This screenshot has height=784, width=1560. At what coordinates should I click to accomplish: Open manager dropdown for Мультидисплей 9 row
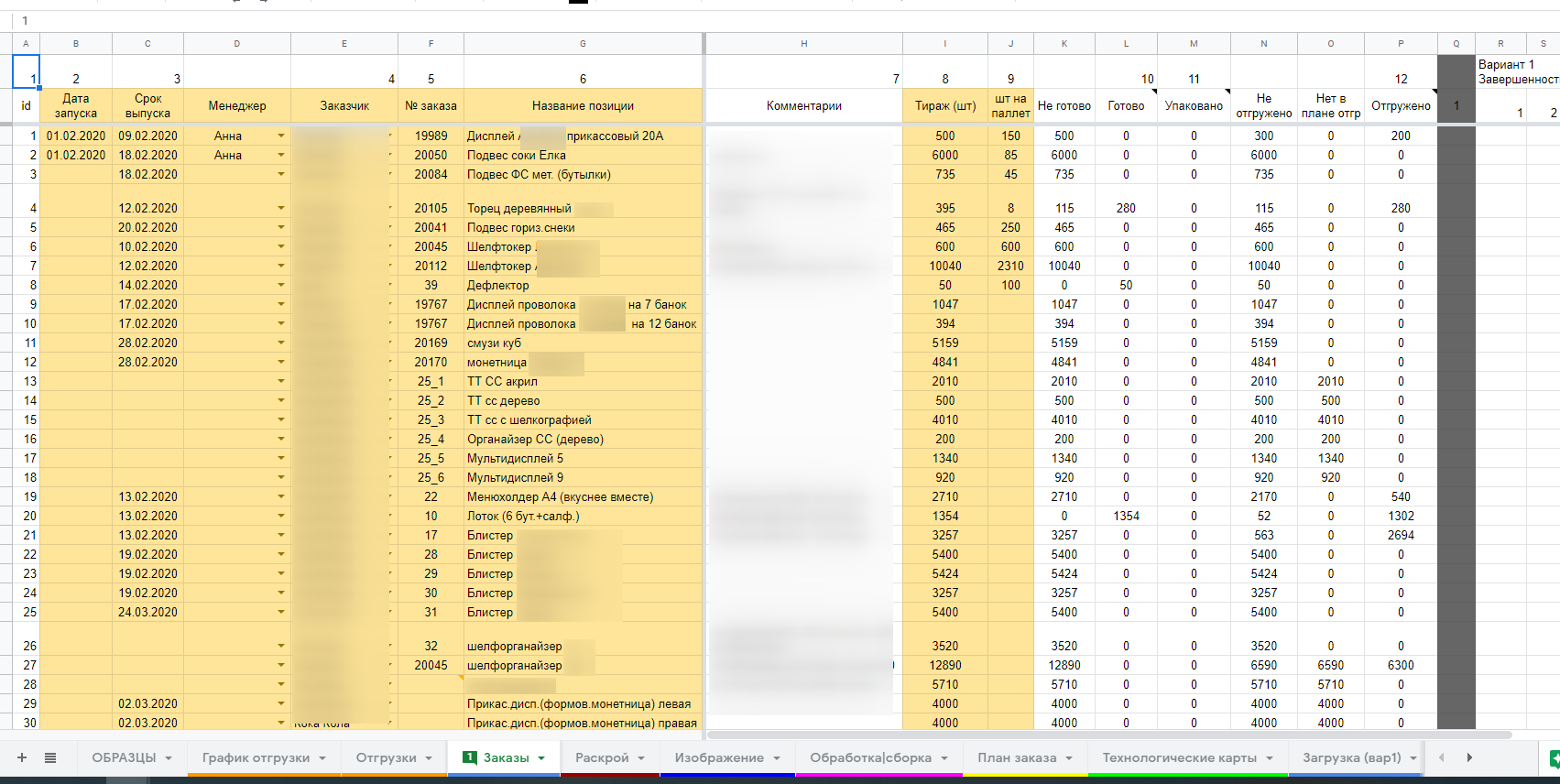tap(281, 477)
